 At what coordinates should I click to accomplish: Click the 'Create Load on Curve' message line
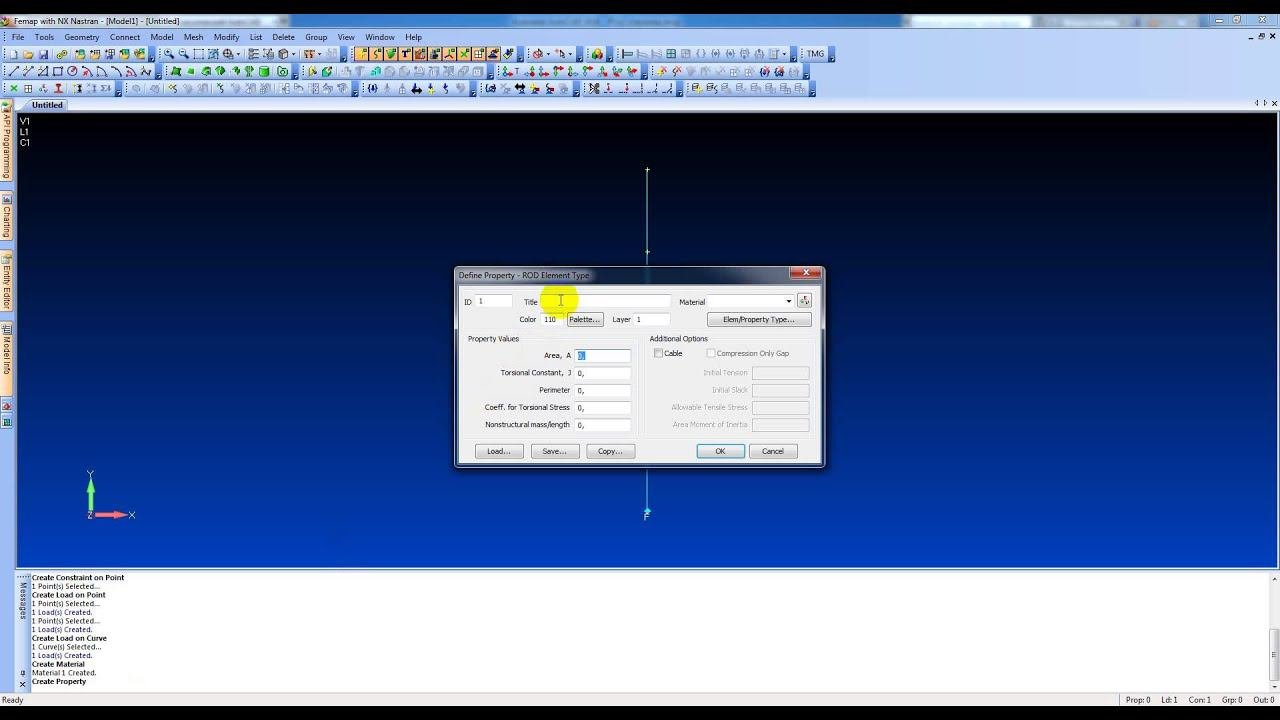click(69, 638)
